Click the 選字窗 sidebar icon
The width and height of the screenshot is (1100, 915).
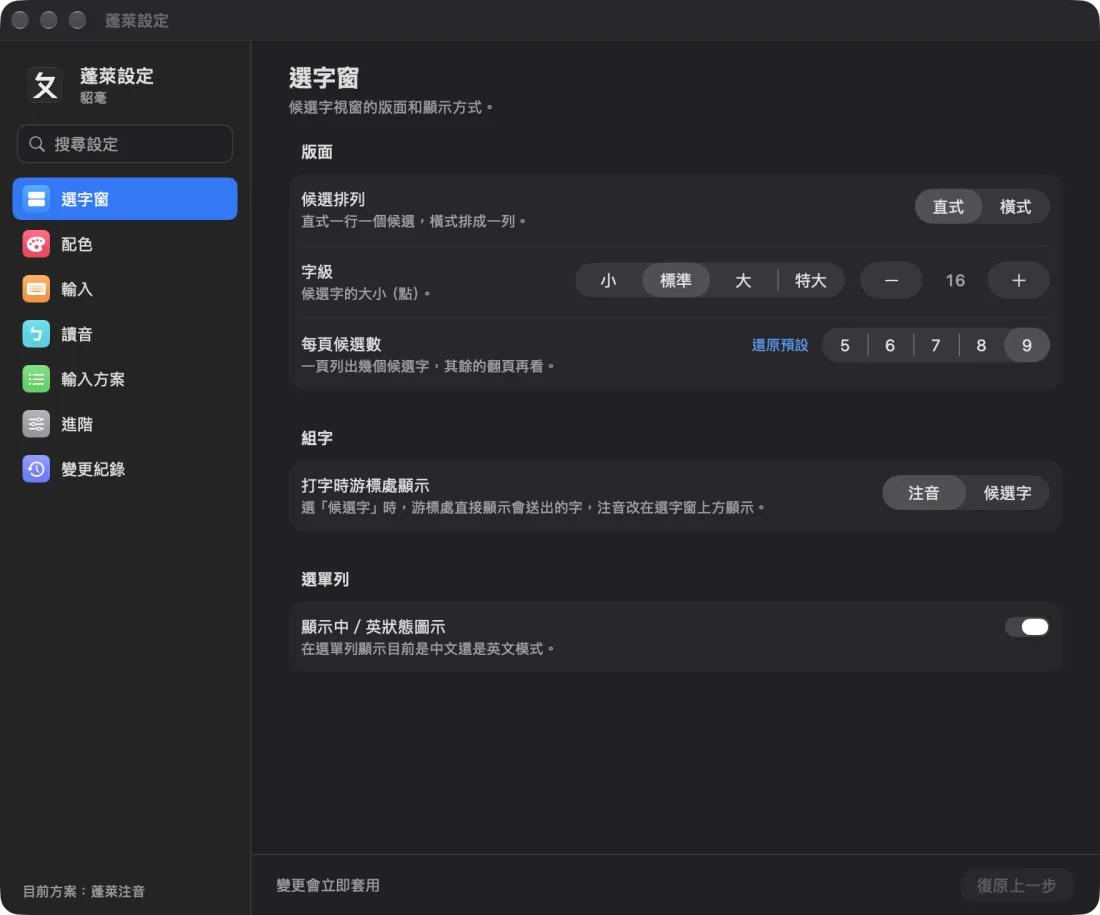coord(36,199)
